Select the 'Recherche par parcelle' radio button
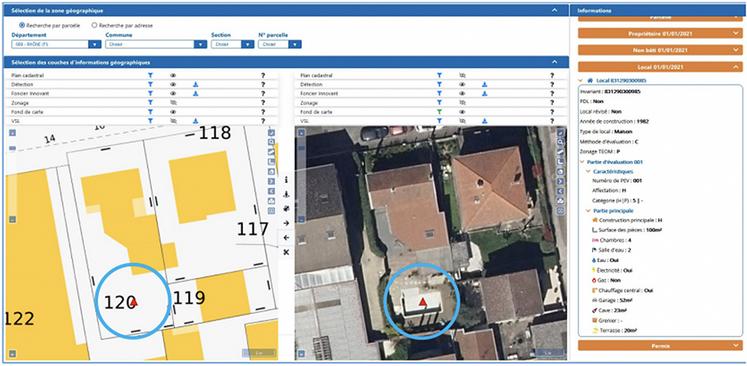747x366 pixels. [x=22, y=25]
